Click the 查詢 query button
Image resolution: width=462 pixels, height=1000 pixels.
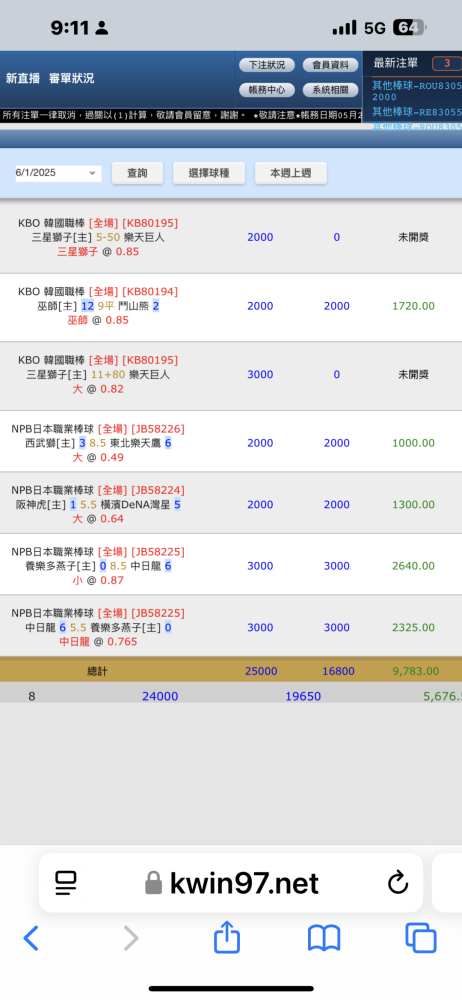click(x=137, y=173)
